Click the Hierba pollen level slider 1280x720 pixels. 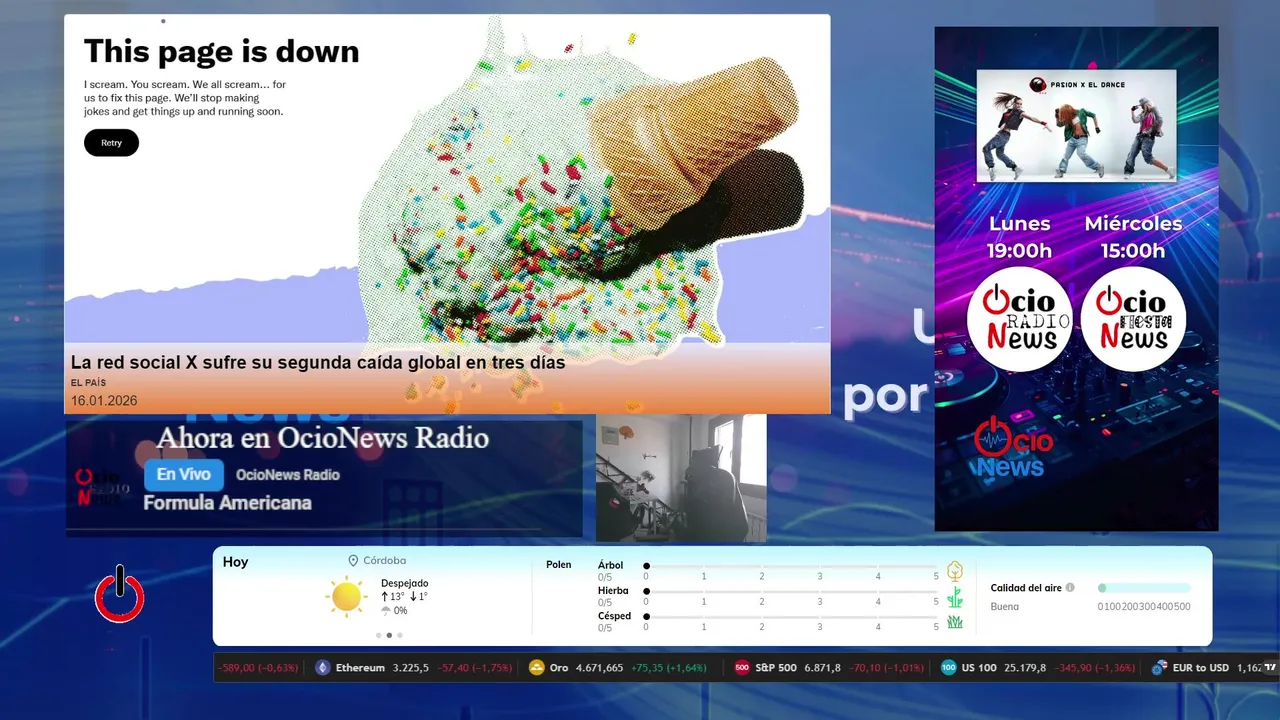pos(791,591)
